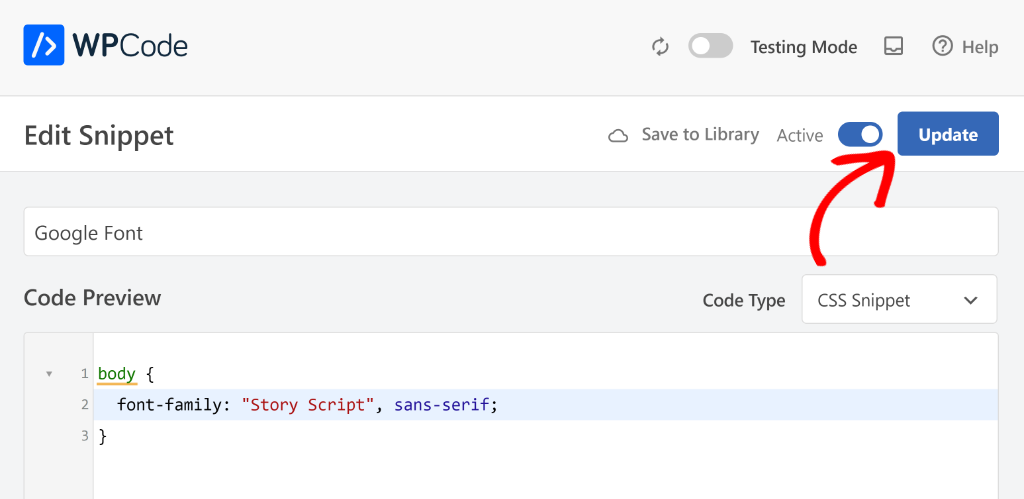
Task: Click the WPCode logo icon
Action: (x=44, y=45)
